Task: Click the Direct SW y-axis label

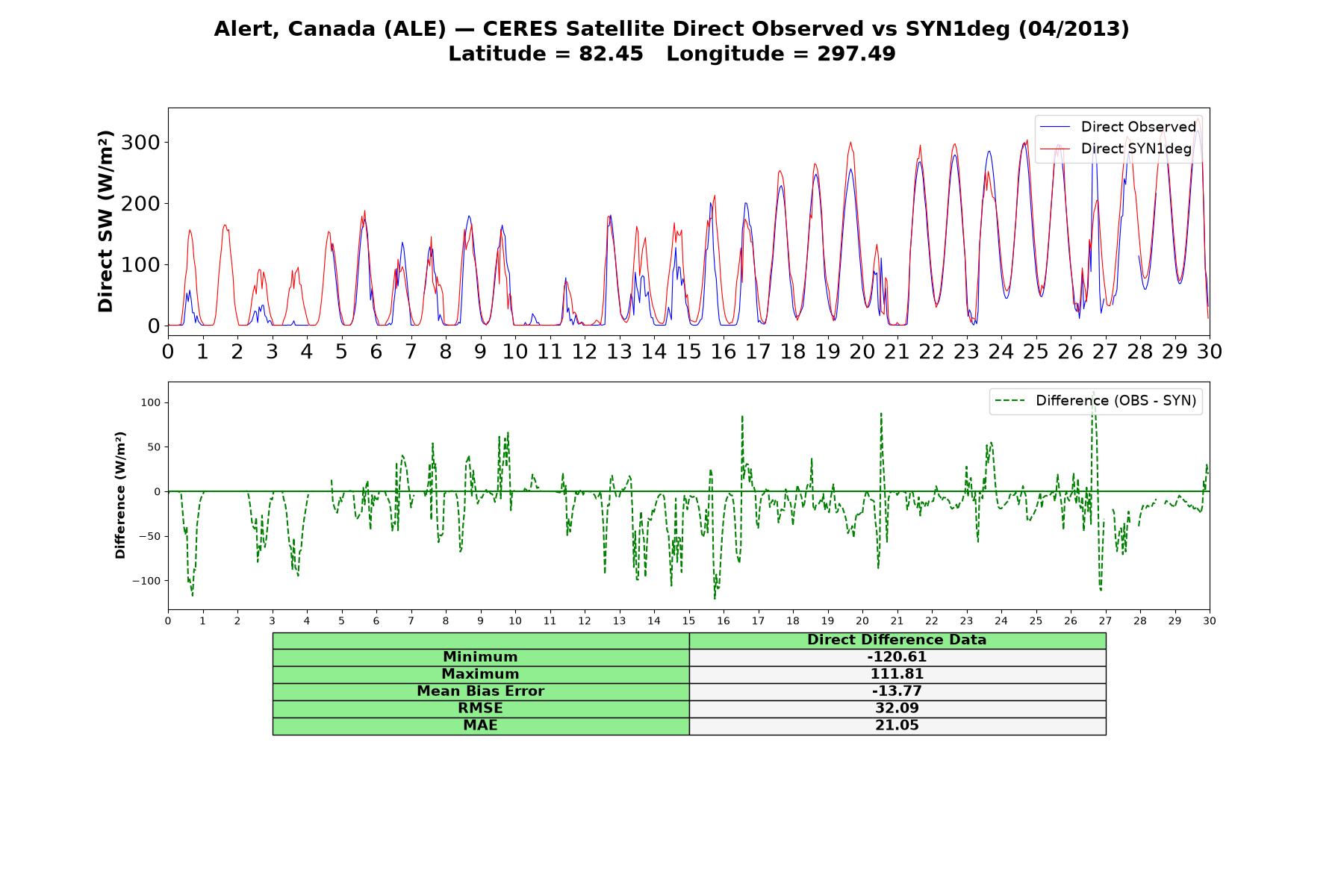Action: [x=106, y=221]
